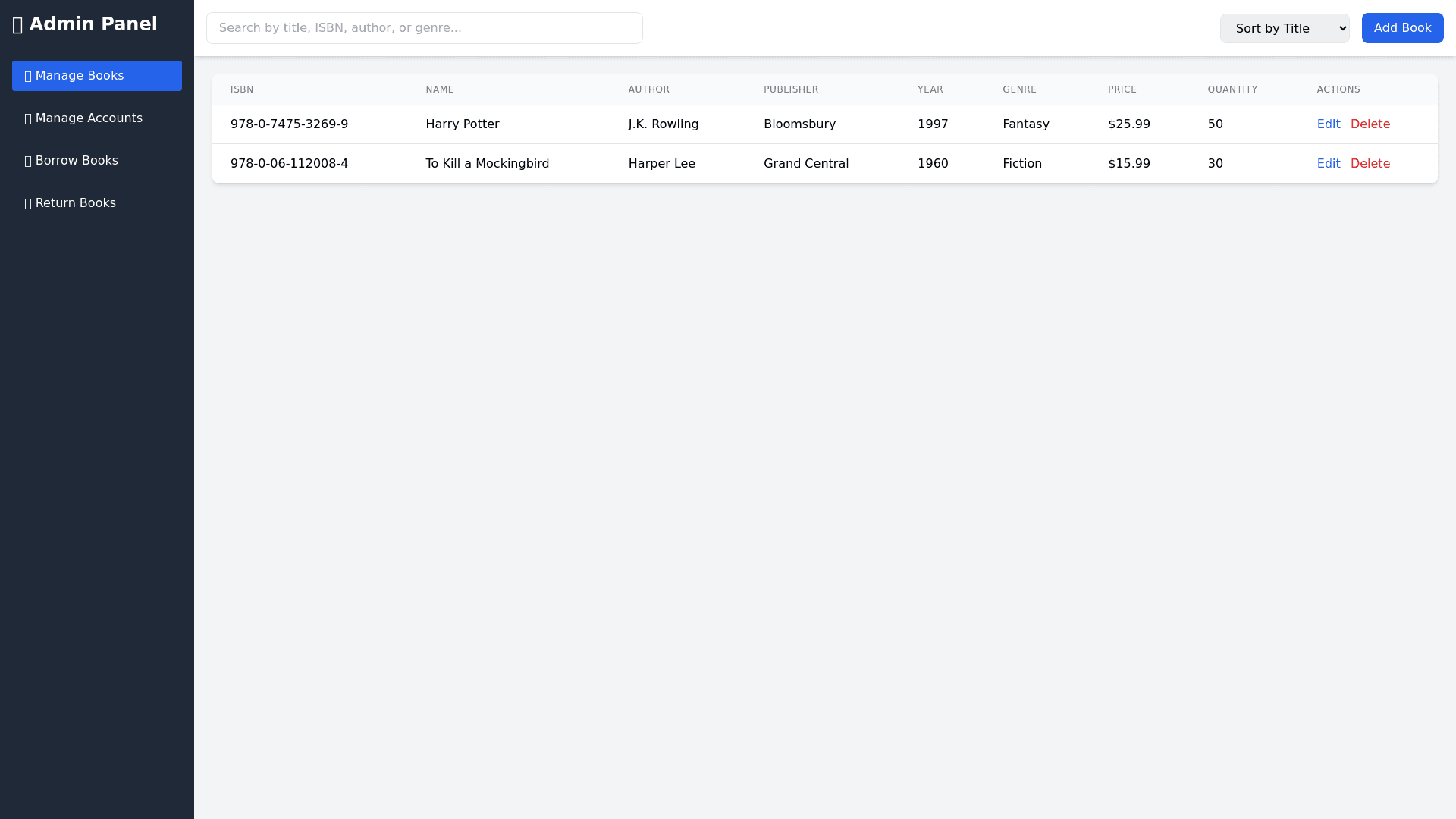Delete To Kill a Mockingbird book
This screenshot has width=1456, height=819.
[1370, 164]
